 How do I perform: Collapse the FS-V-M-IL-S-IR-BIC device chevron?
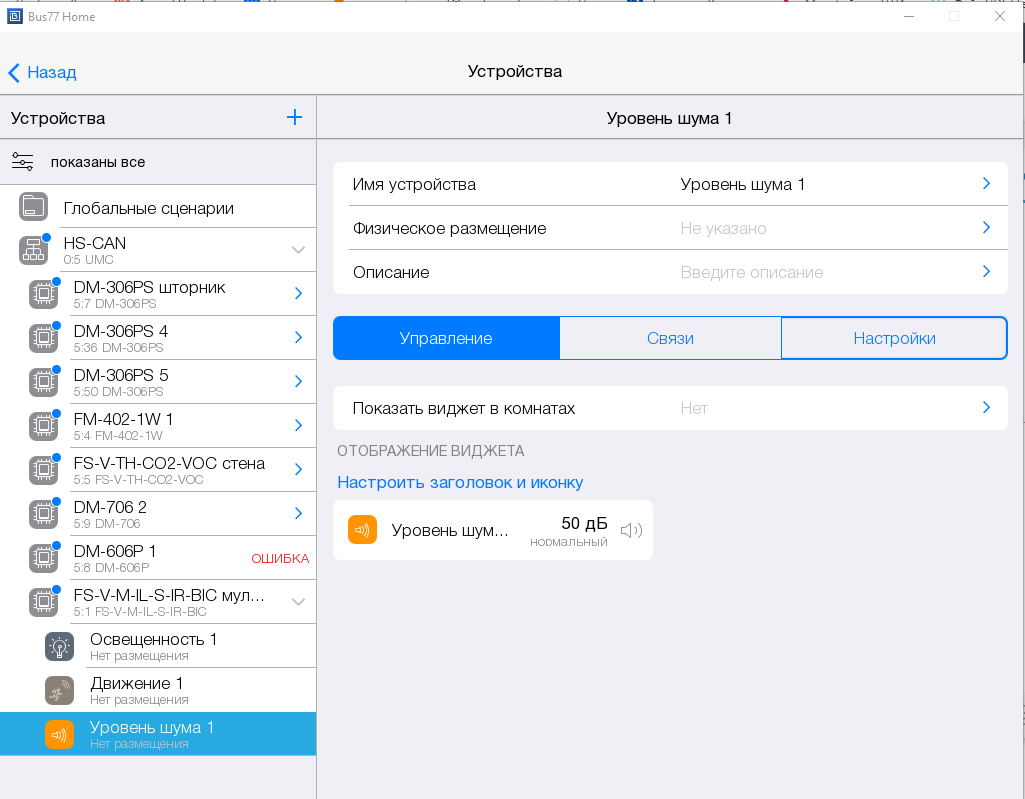298,602
